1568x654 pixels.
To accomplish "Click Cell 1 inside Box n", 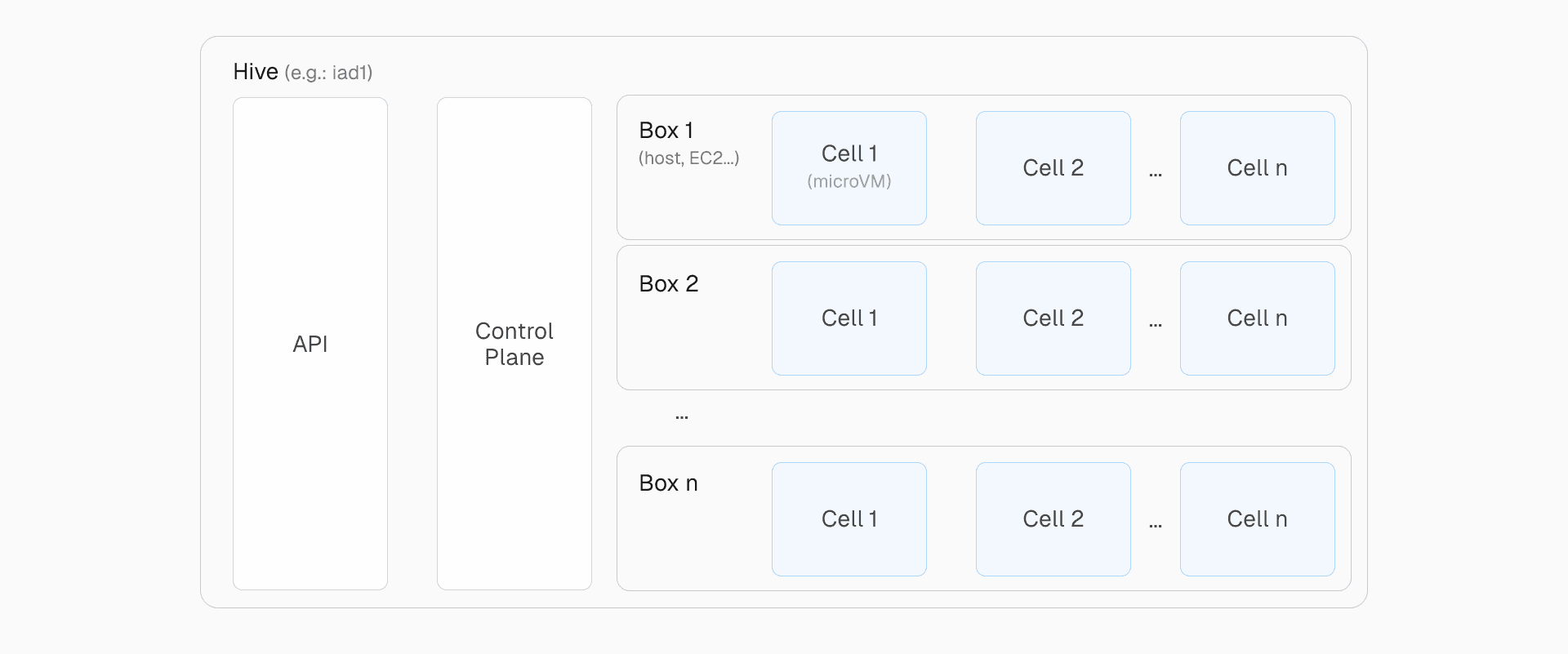I will [x=849, y=519].
